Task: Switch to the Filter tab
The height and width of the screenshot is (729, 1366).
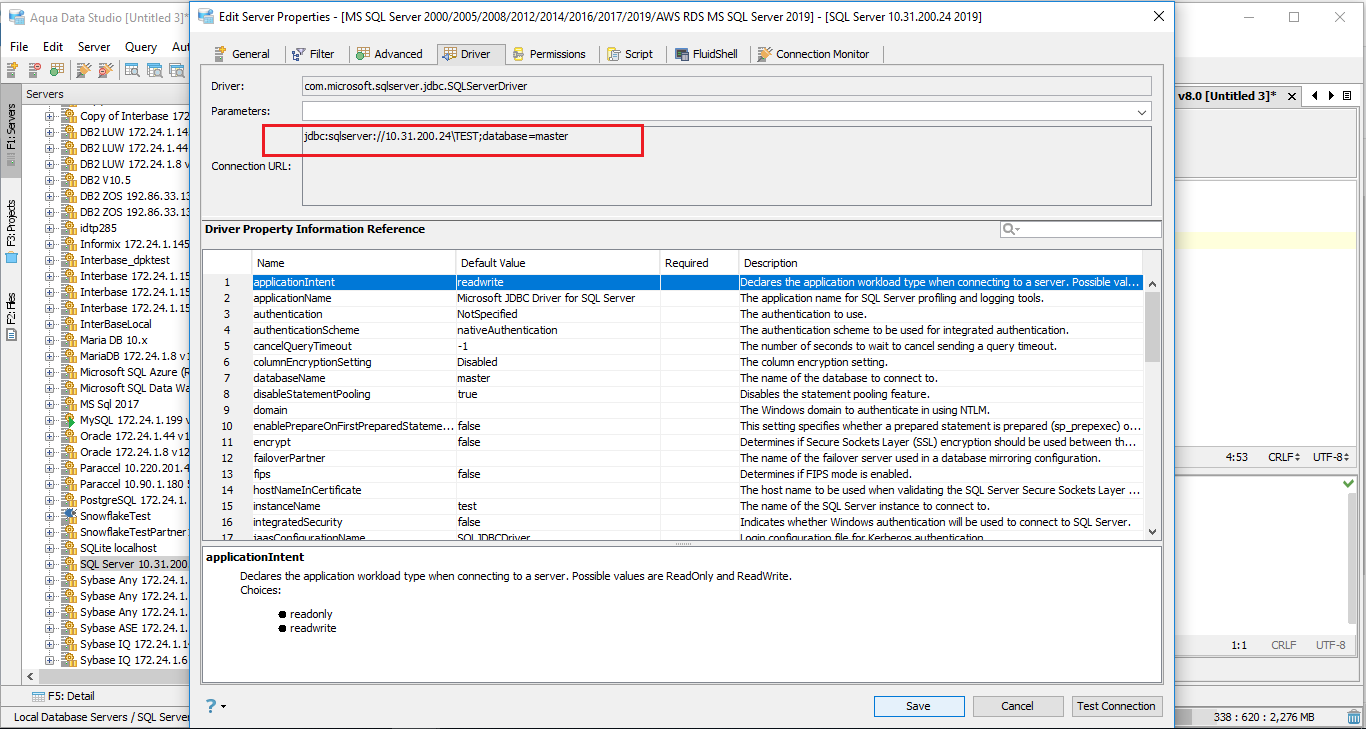Action: [314, 54]
